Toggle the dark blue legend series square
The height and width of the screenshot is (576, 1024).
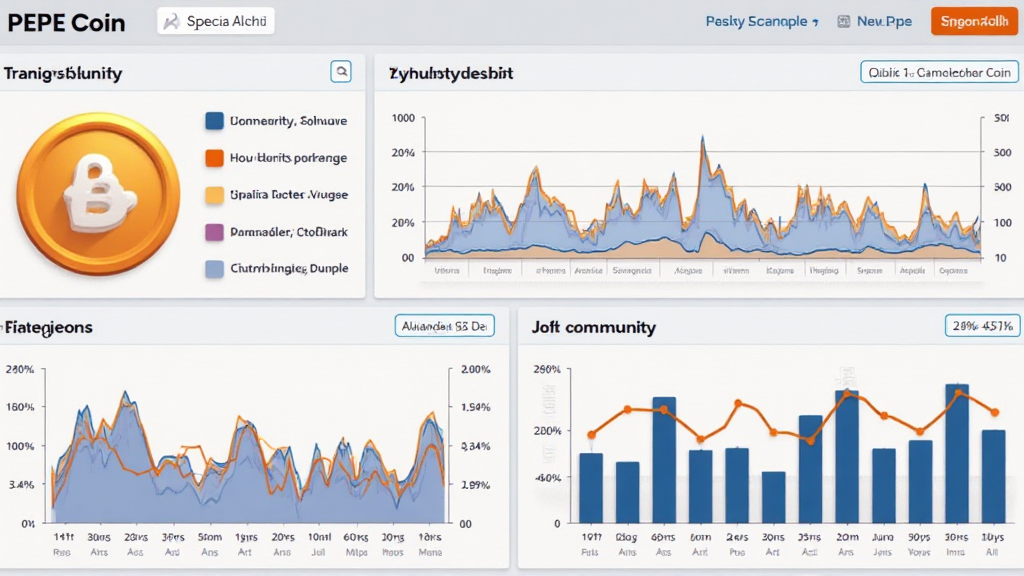click(x=214, y=121)
